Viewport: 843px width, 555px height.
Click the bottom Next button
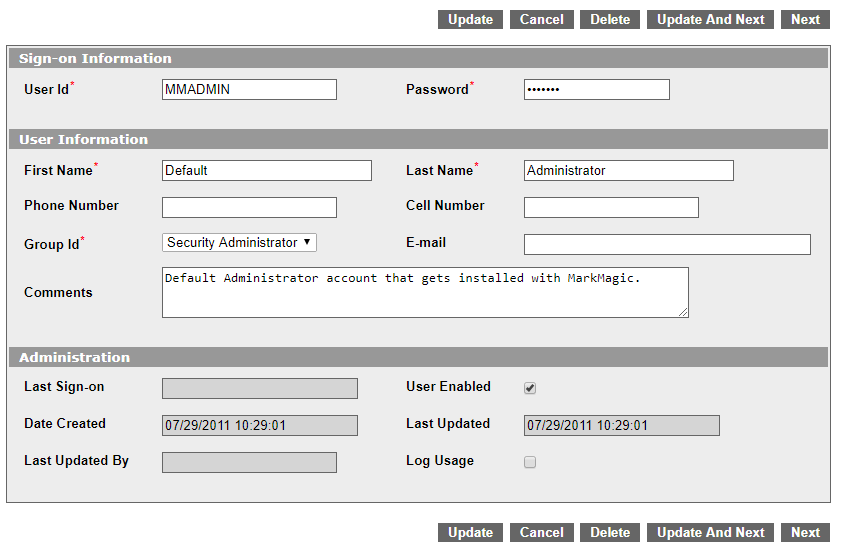pos(805,532)
